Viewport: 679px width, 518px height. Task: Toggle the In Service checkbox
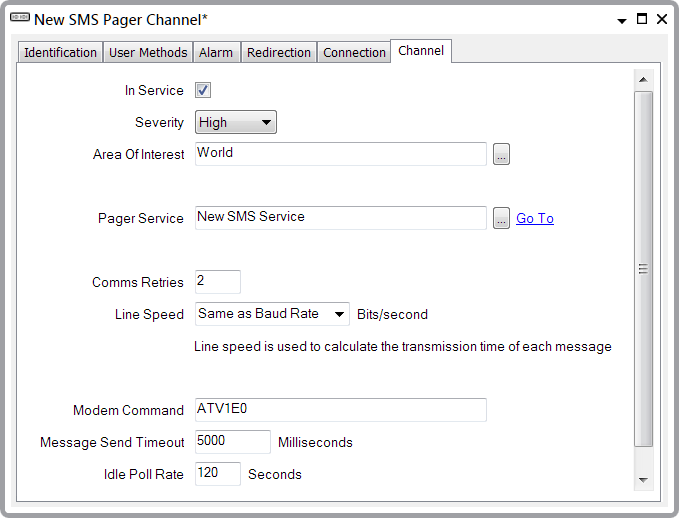click(x=203, y=91)
